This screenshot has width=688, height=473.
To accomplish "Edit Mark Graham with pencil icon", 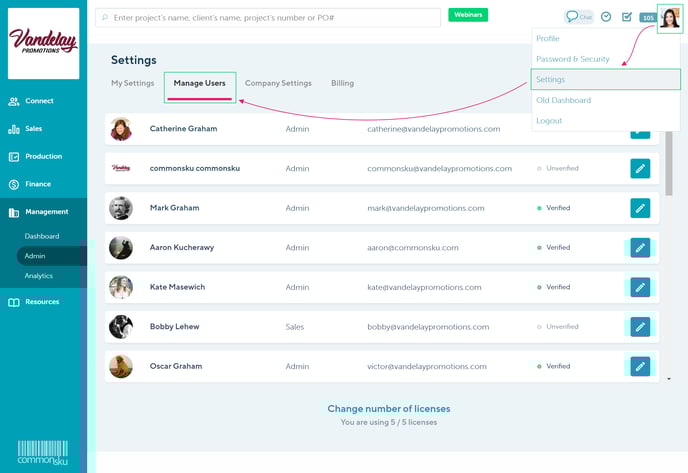I will coord(640,208).
